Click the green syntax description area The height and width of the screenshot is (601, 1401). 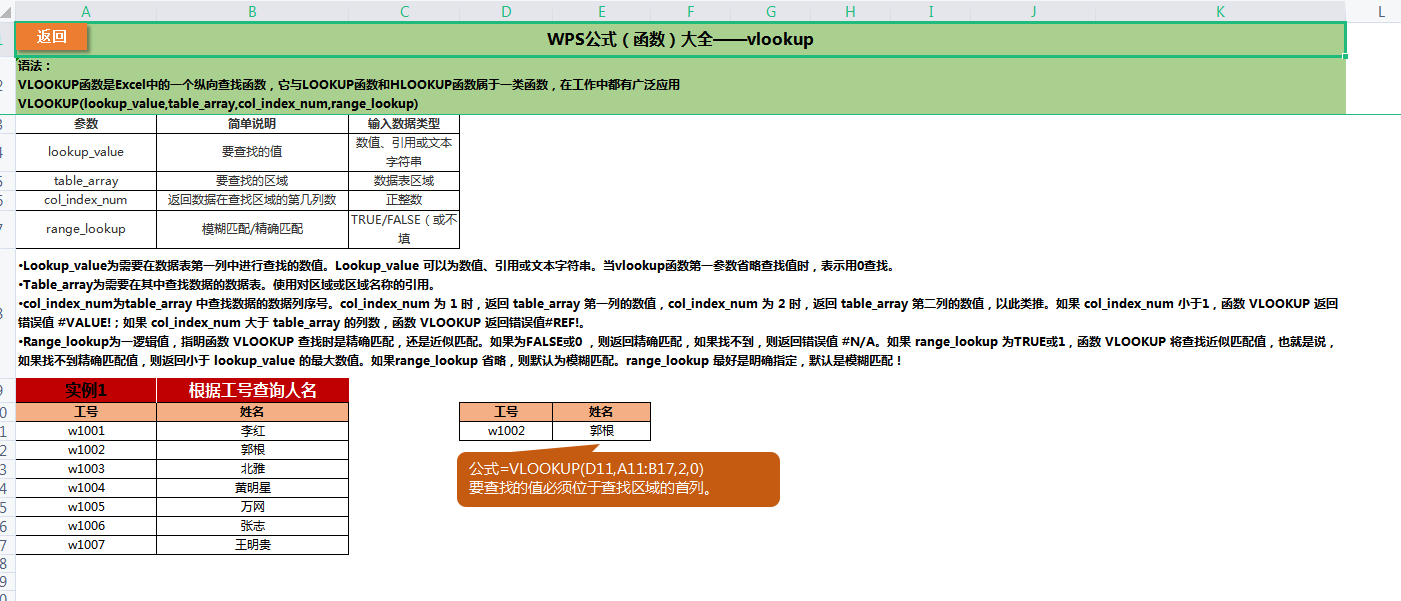400,85
